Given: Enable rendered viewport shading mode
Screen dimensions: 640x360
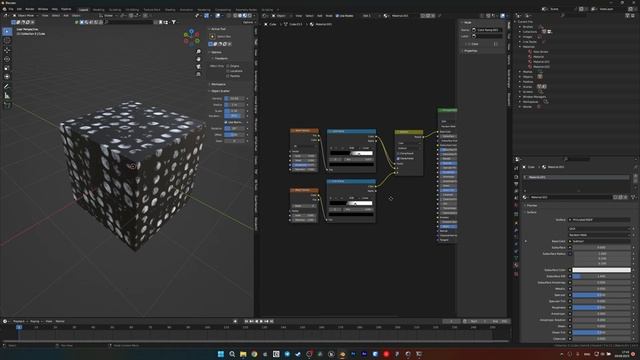Looking at the screenshot, I should coord(249,16).
